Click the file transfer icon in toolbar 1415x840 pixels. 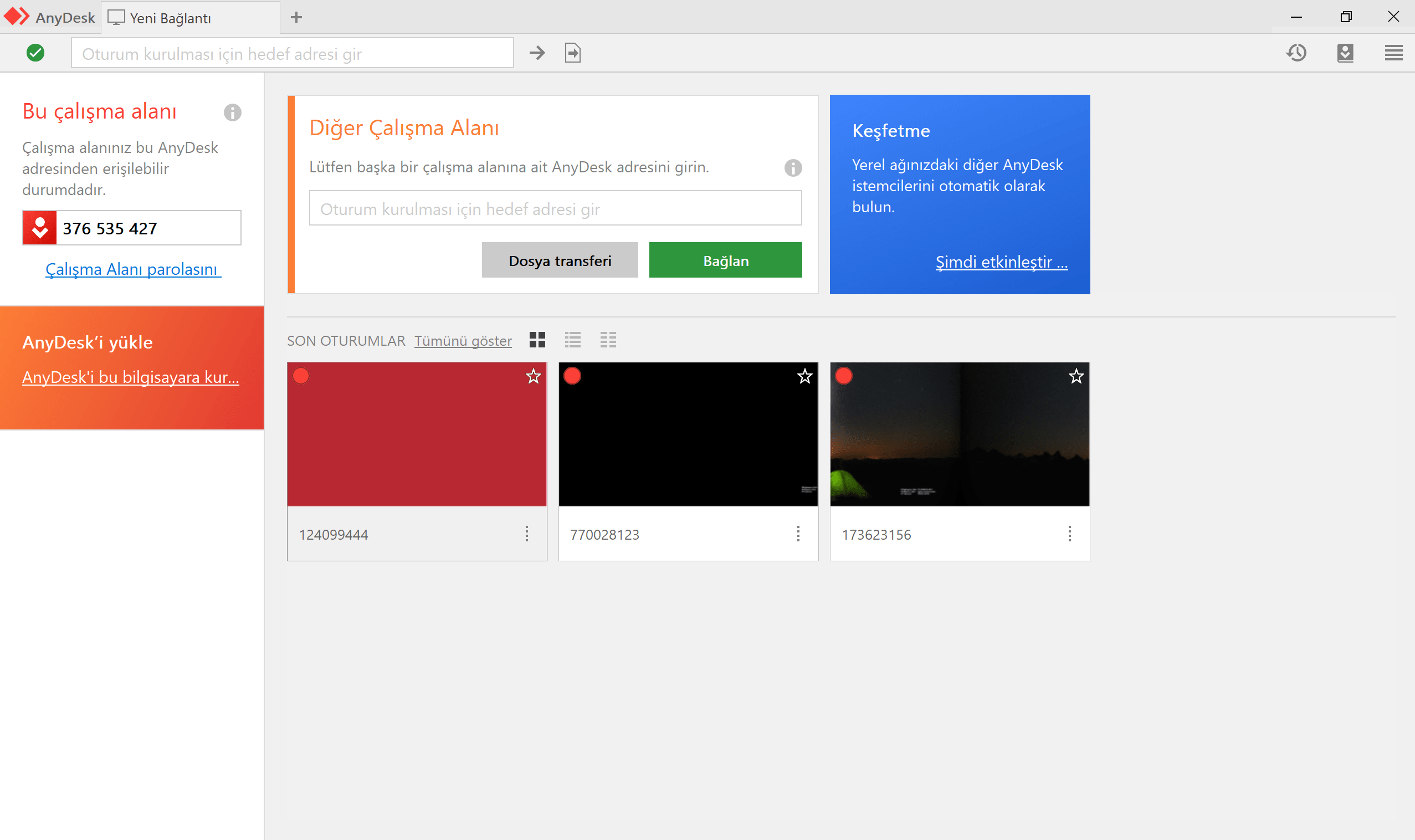click(573, 53)
